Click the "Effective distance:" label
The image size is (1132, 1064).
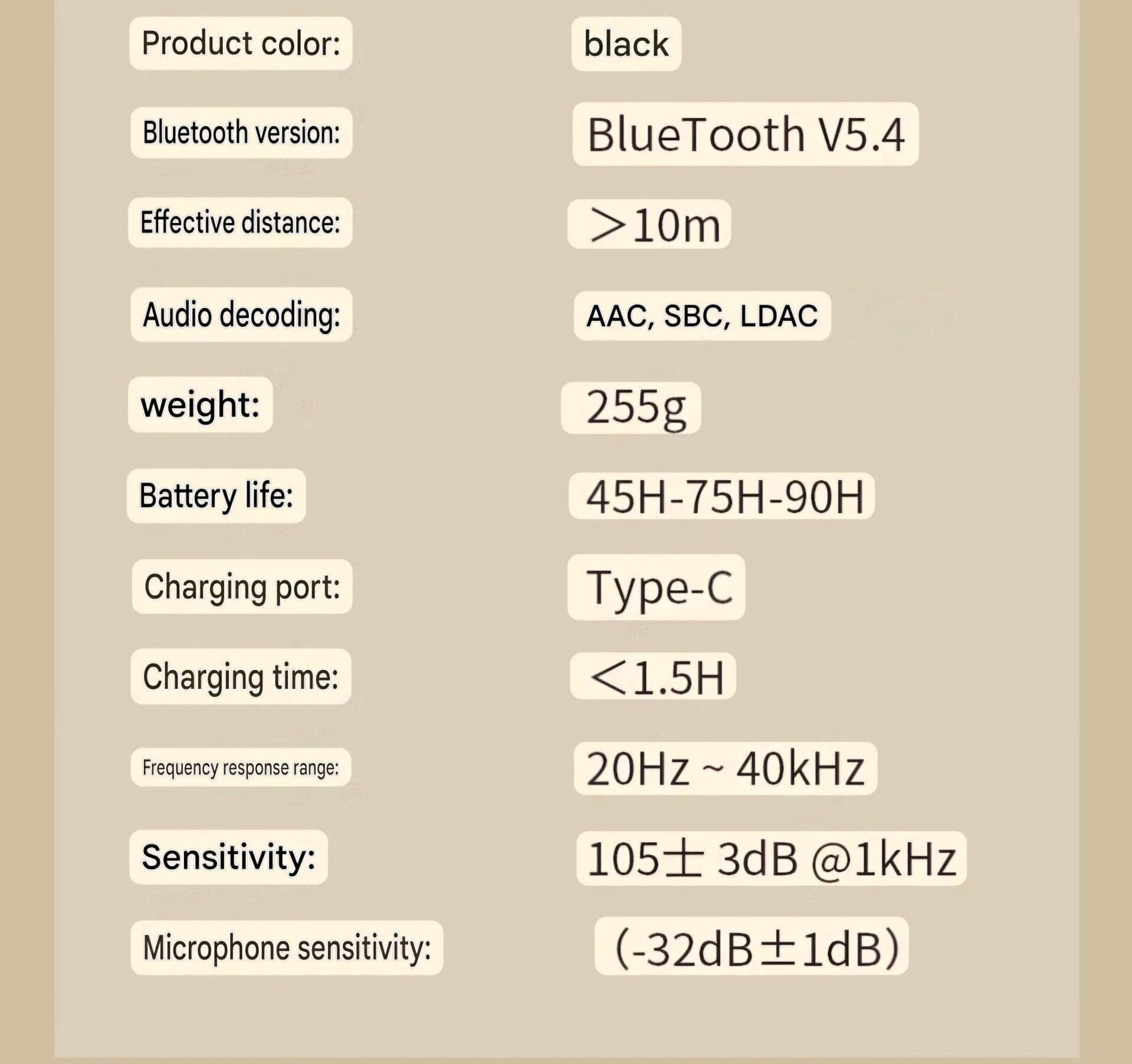tap(240, 223)
